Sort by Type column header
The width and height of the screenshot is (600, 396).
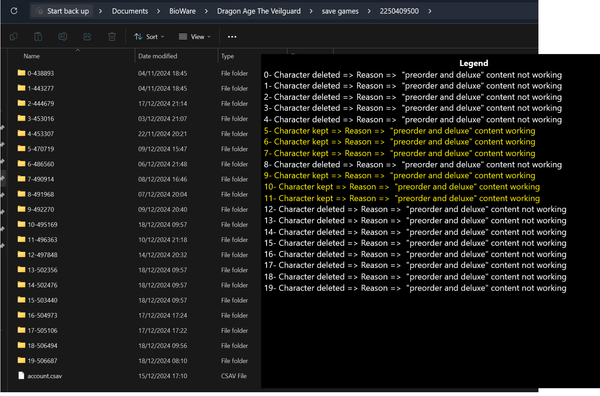pyautogui.click(x=227, y=56)
